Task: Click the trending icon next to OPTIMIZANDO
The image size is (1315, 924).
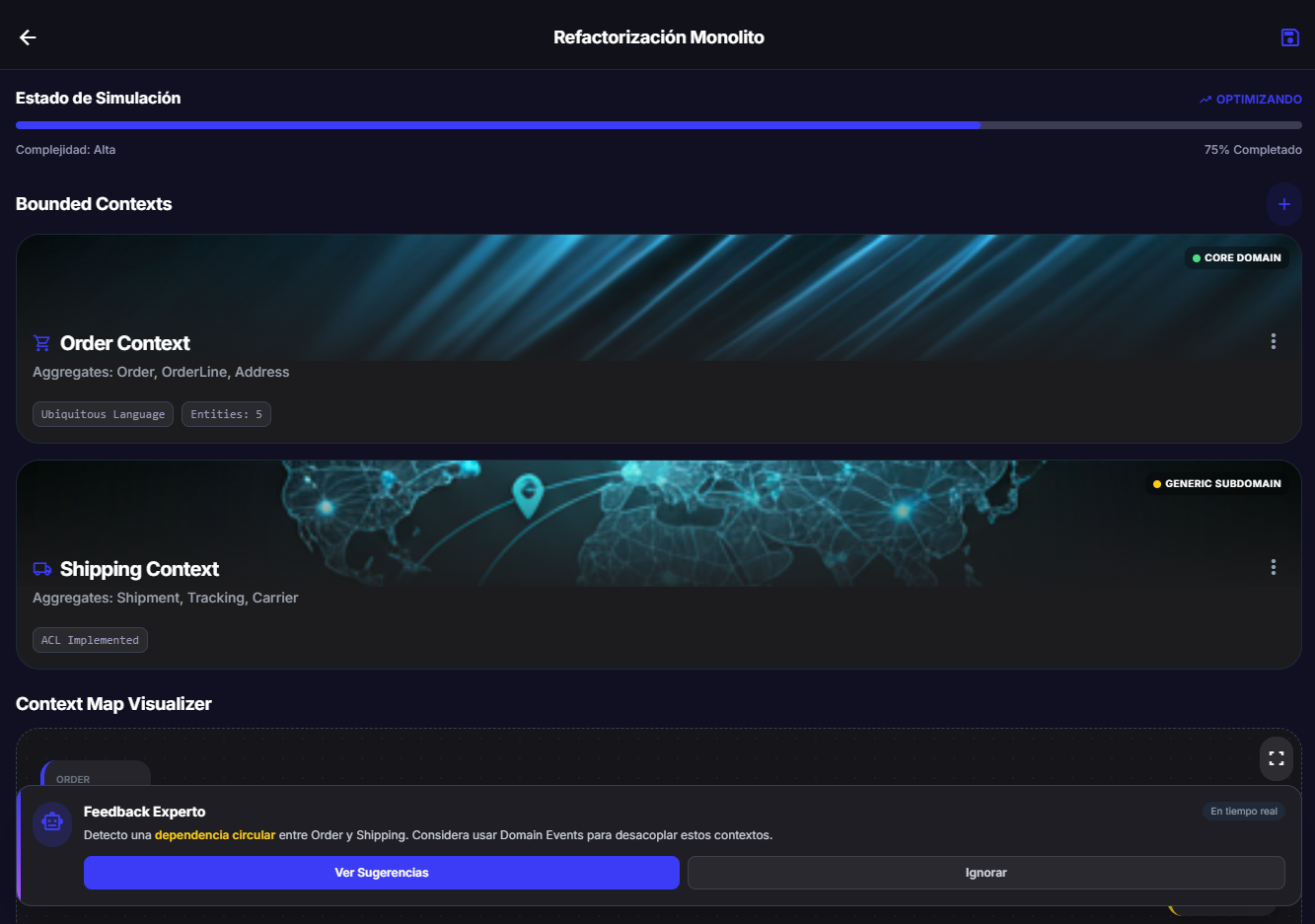Action: coord(1205,99)
